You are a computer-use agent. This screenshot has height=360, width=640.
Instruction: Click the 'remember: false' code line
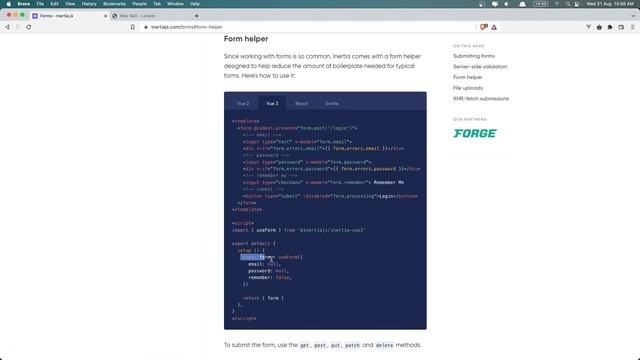[x=270, y=278]
